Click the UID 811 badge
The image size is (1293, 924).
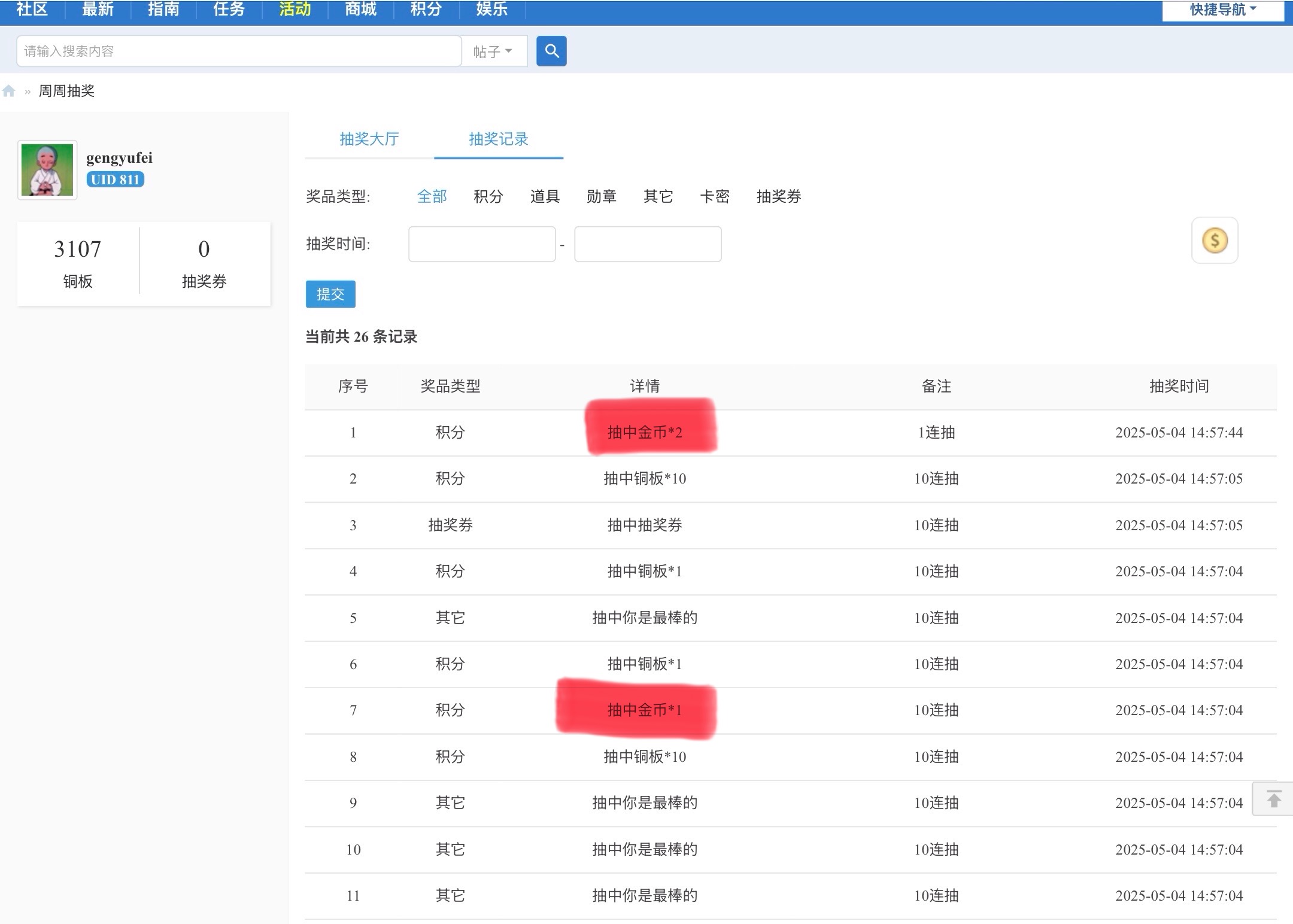click(x=115, y=180)
